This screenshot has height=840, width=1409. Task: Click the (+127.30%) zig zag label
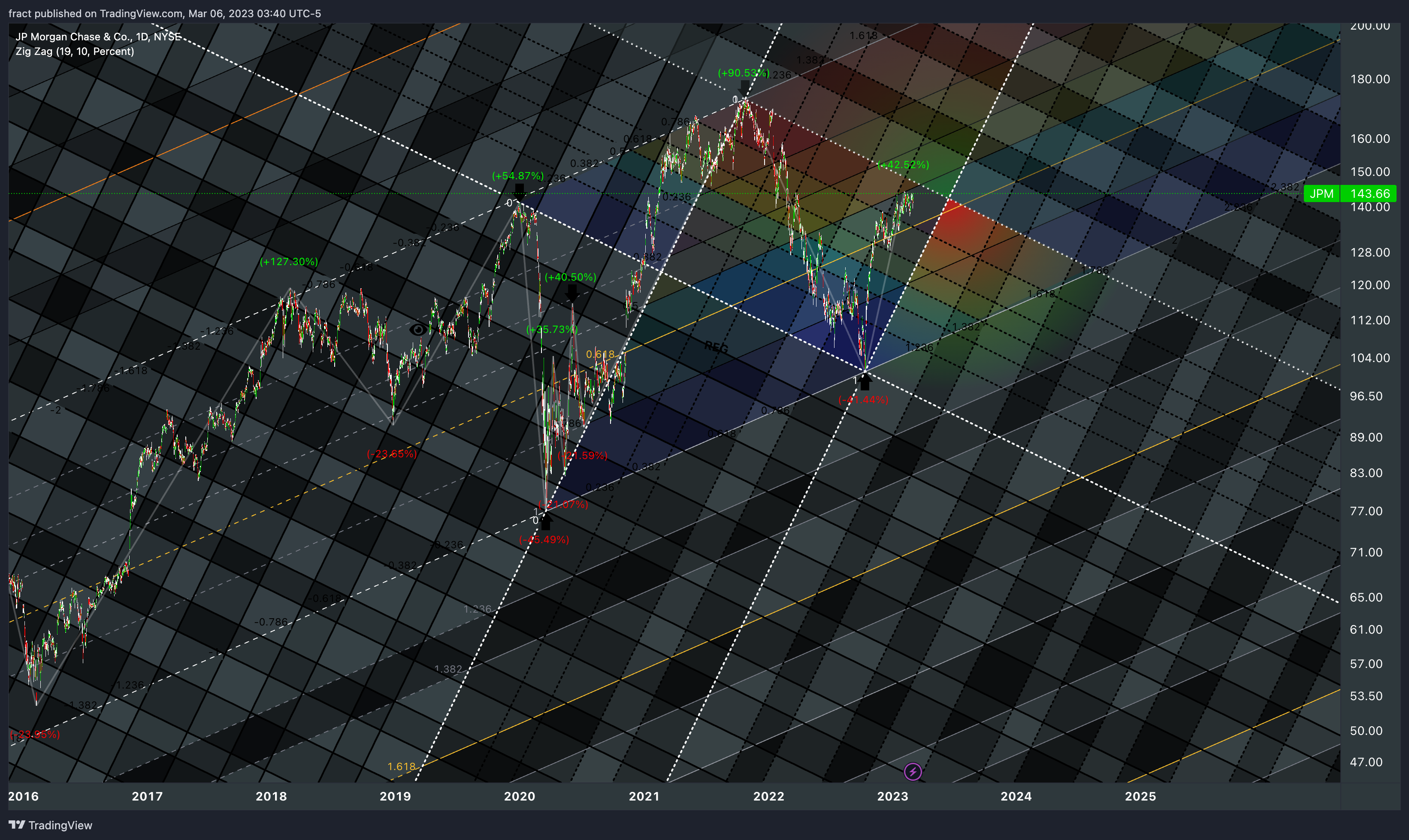(289, 262)
